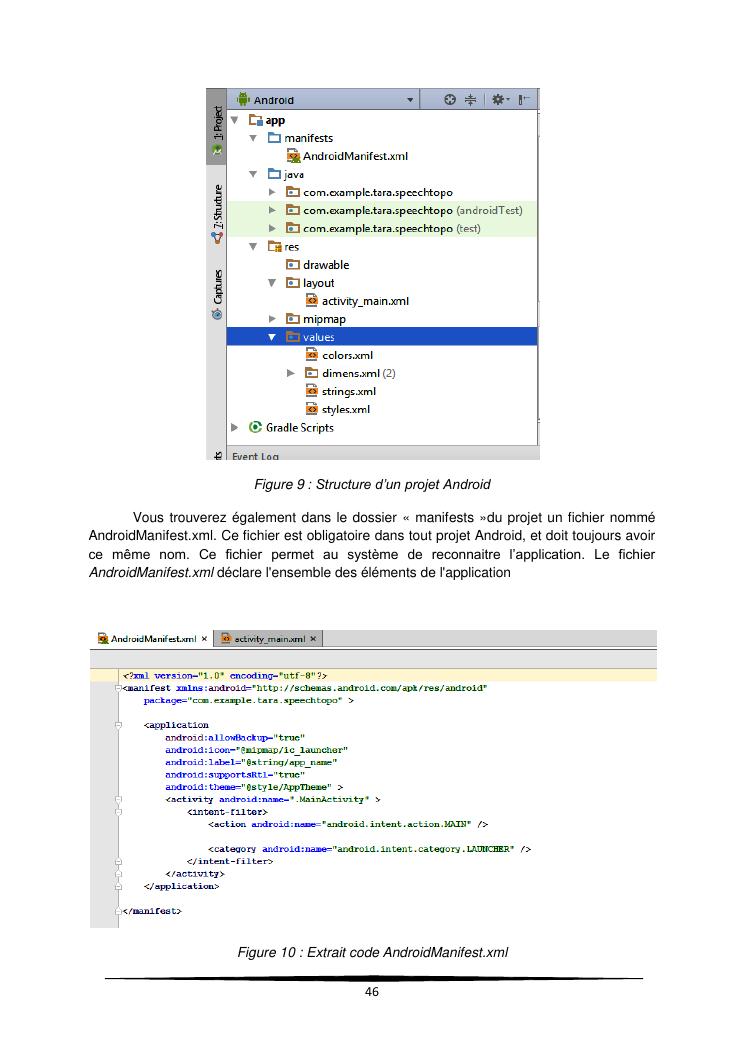Open strings.xml in the values folder
745x1053 pixels.
pyautogui.click(x=348, y=391)
